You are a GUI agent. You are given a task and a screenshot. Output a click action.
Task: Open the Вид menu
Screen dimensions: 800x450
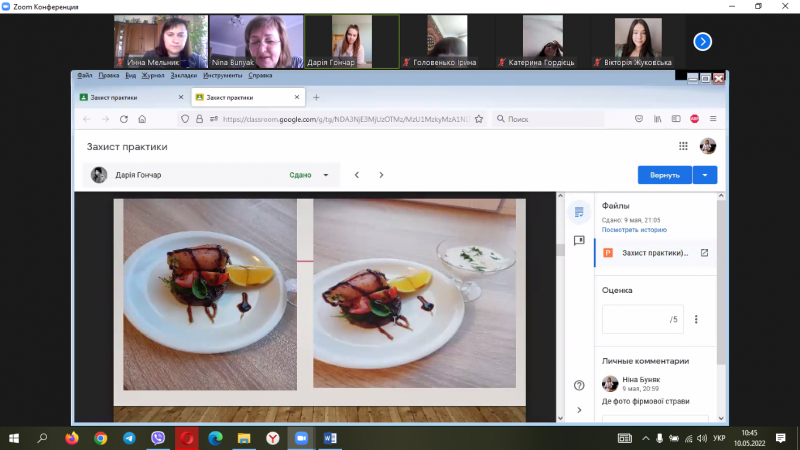(131, 76)
